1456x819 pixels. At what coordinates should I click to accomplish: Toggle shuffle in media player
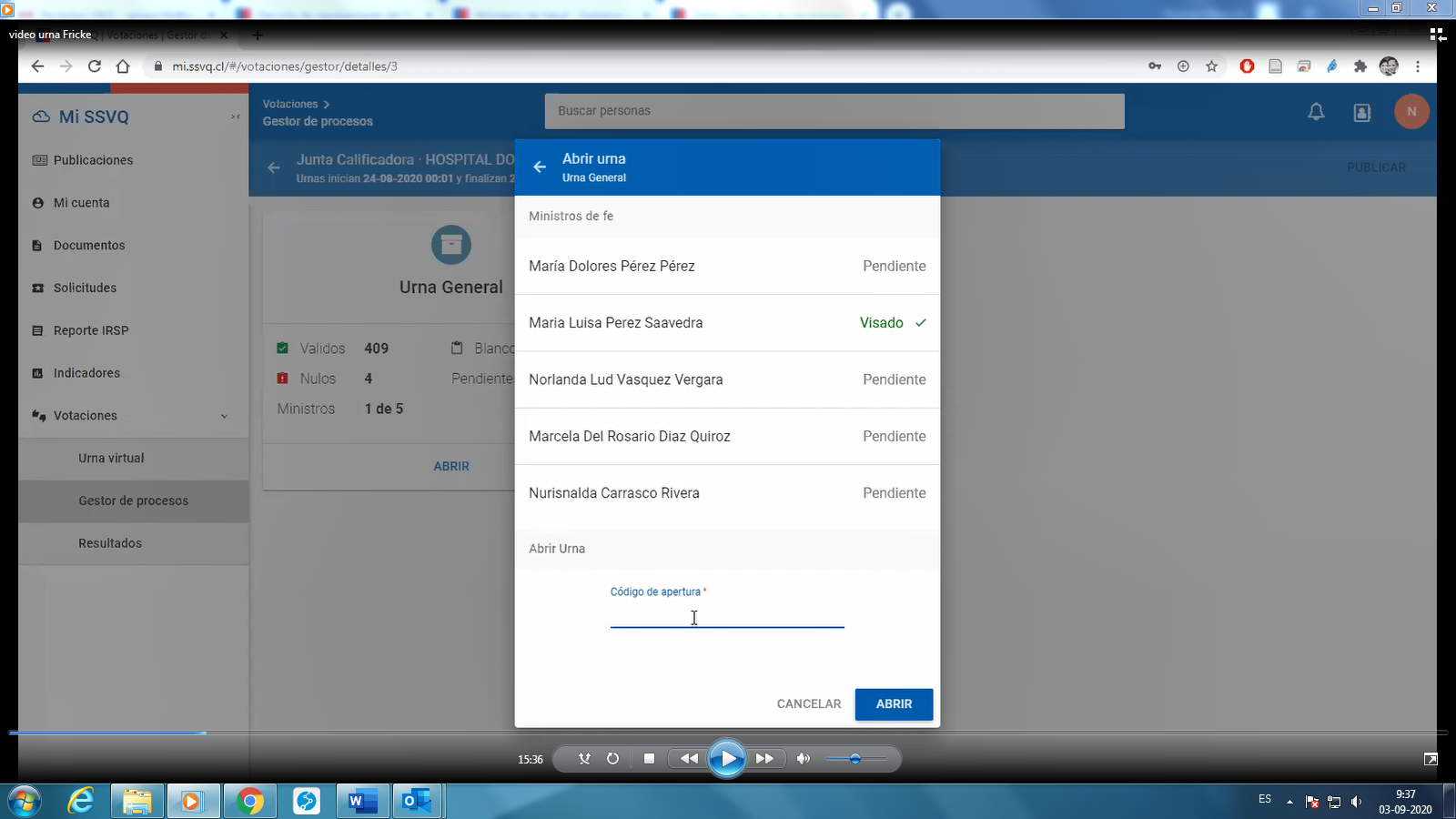(x=584, y=759)
